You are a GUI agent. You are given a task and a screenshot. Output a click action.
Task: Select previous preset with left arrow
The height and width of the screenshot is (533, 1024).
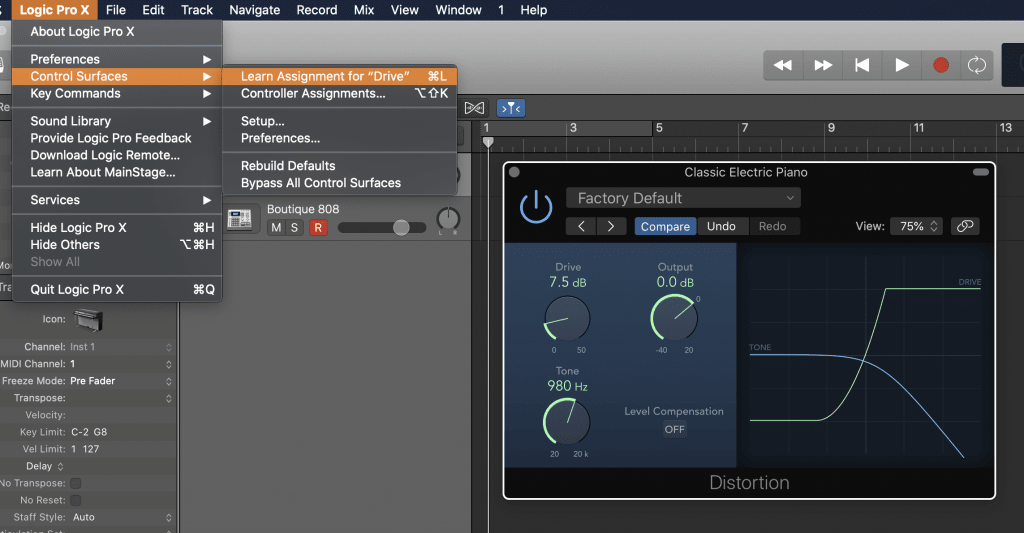pyautogui.click(x=581, y=226)
